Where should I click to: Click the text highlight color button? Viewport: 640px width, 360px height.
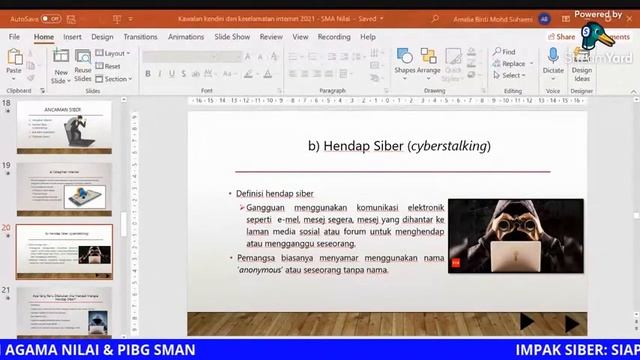pyautogui.click(x=248, y=74)
